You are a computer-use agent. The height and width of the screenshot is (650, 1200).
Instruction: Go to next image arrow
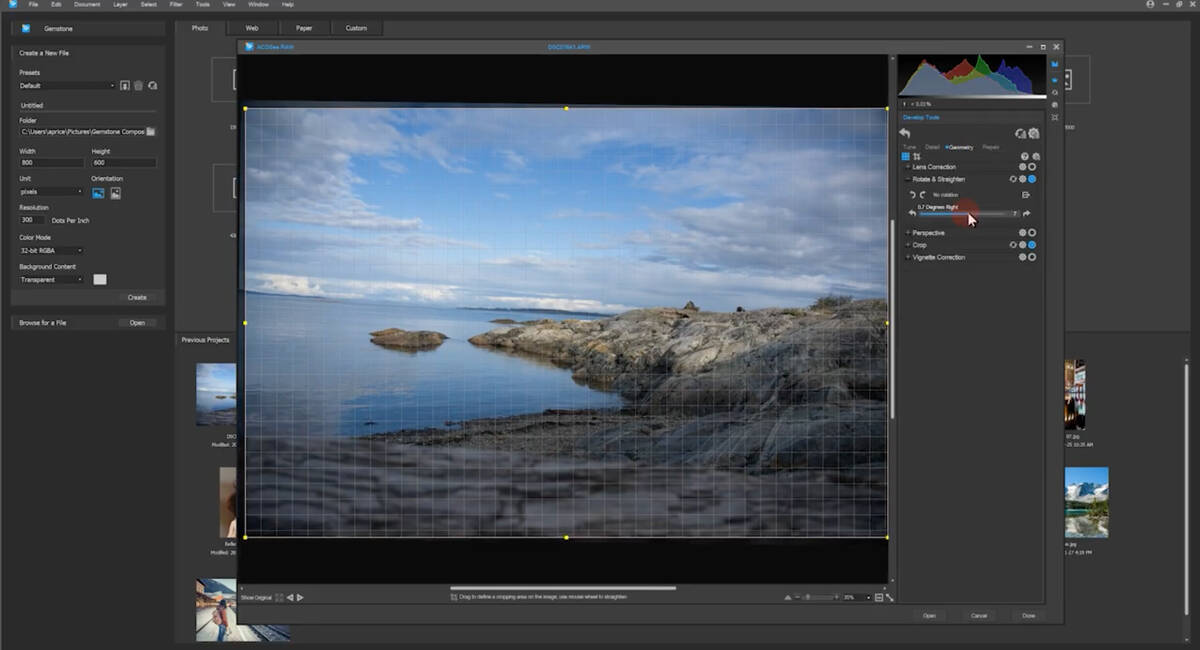point(300,597)
